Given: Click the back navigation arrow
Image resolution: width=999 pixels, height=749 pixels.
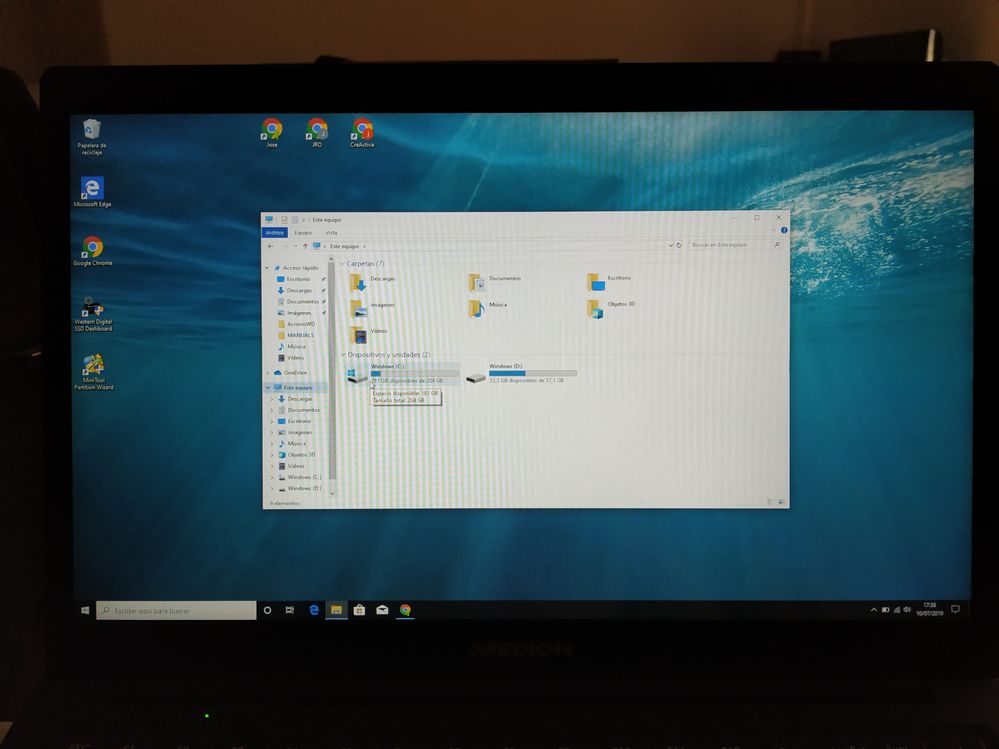Looking at the screenshot, I should tap(271, 245).
